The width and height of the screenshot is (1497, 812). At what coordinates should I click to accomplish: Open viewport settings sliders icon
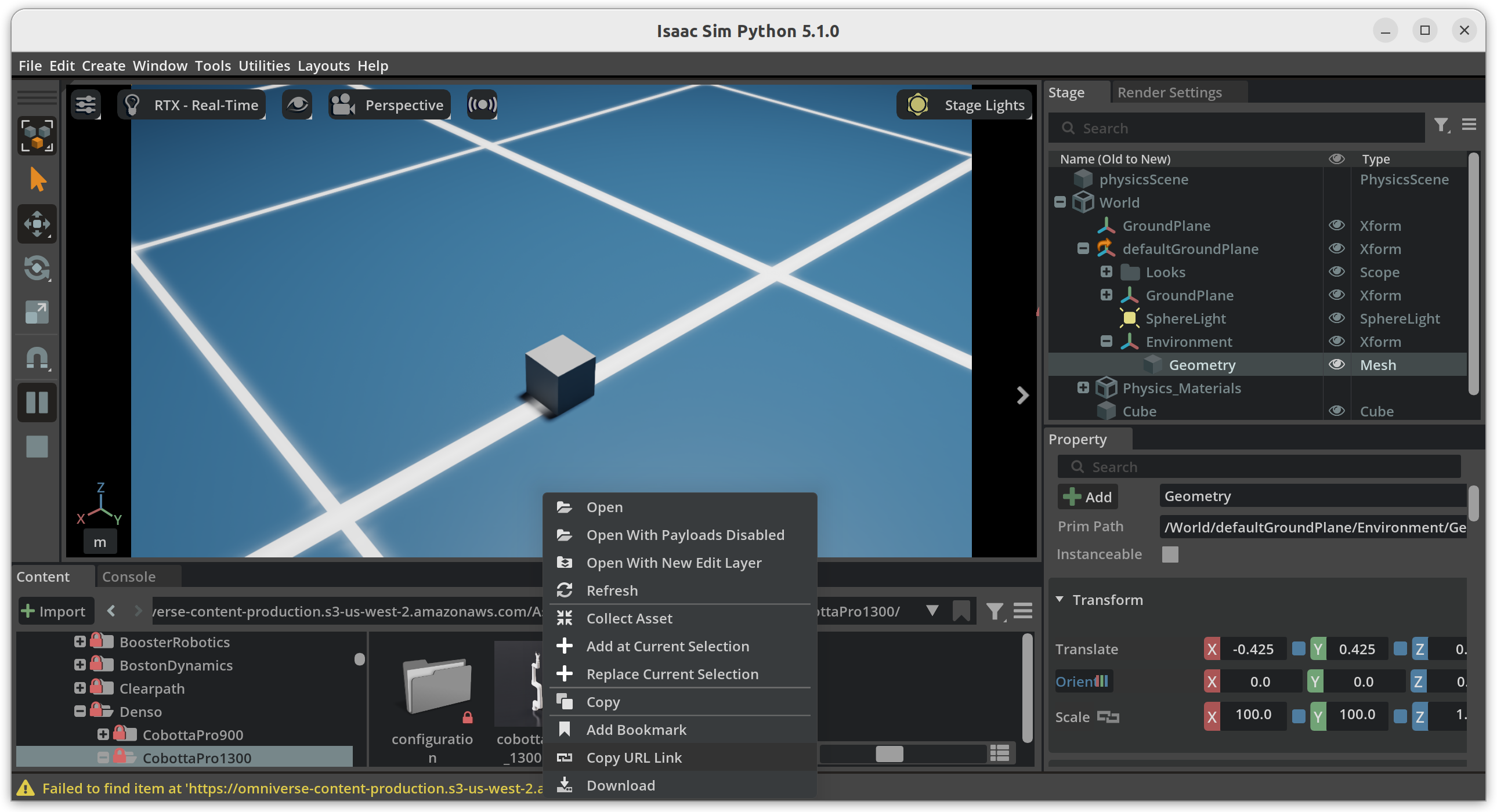[x=86, y=105]
